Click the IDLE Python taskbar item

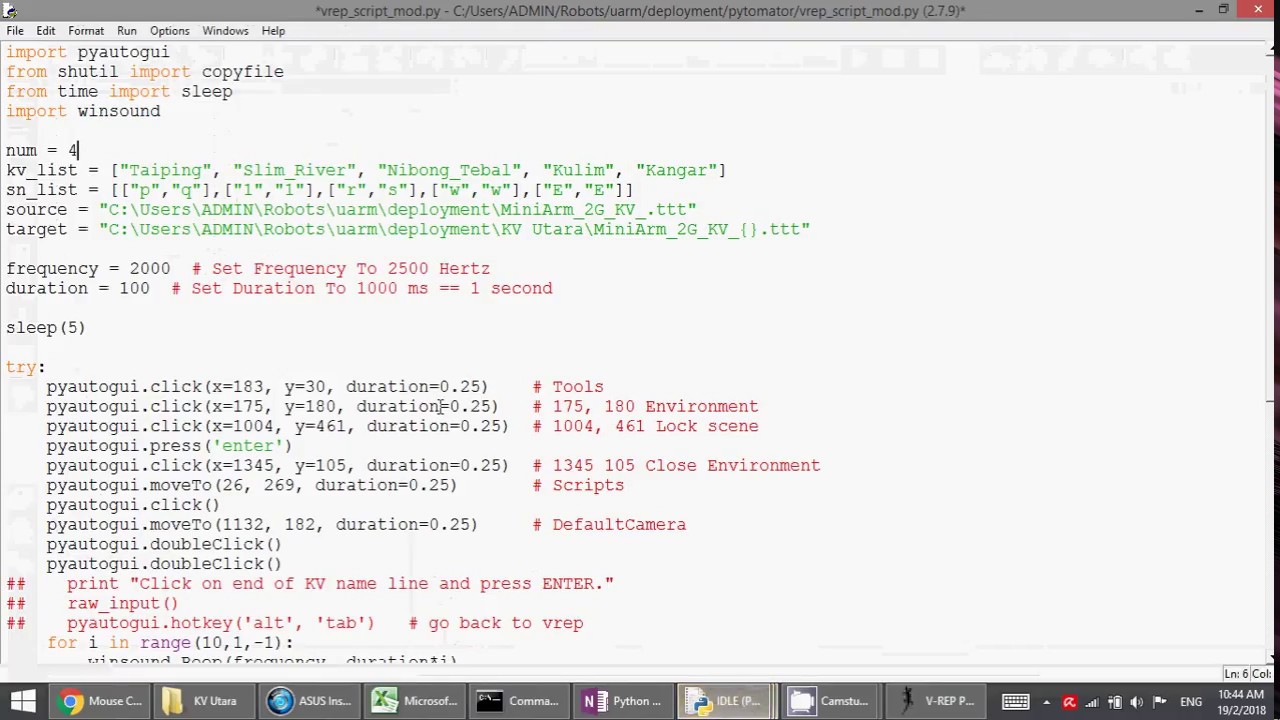(x=726, y=701)
